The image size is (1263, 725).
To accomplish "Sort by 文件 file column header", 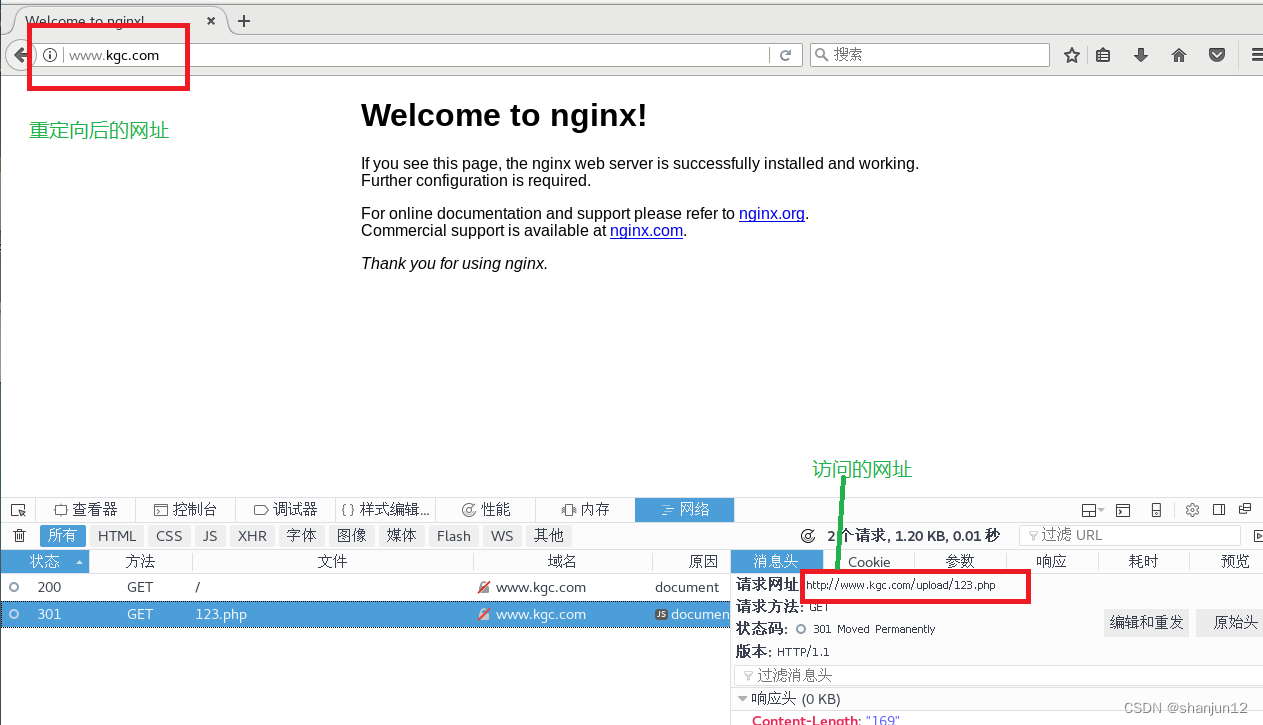I will tap(332, 562).
